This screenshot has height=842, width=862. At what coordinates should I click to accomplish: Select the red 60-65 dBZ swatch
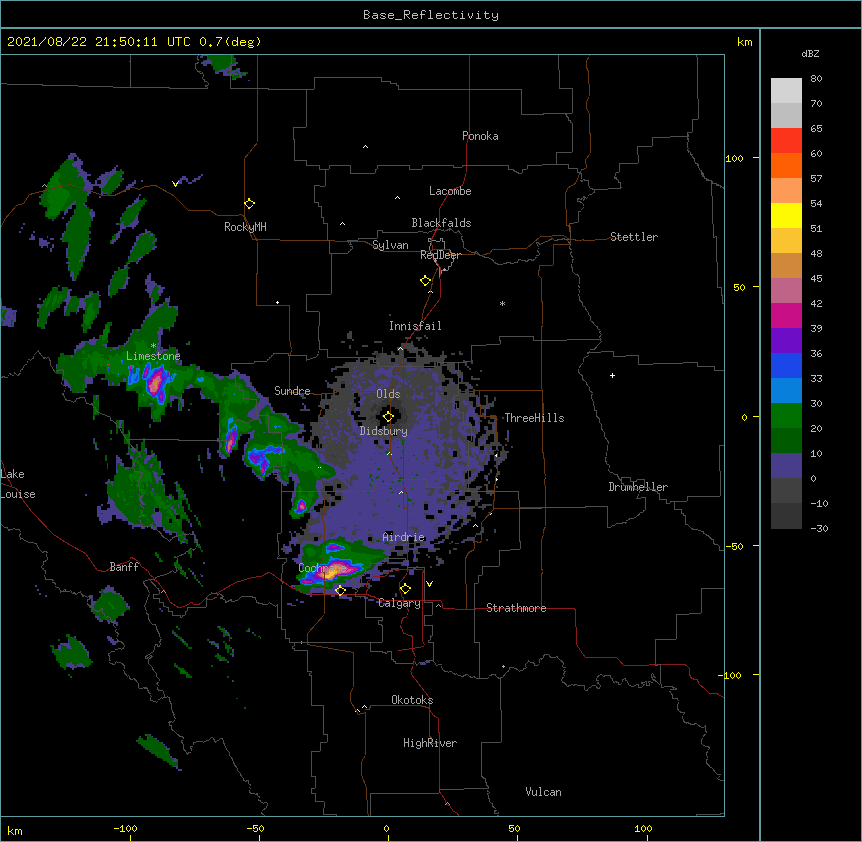point(786,141)
